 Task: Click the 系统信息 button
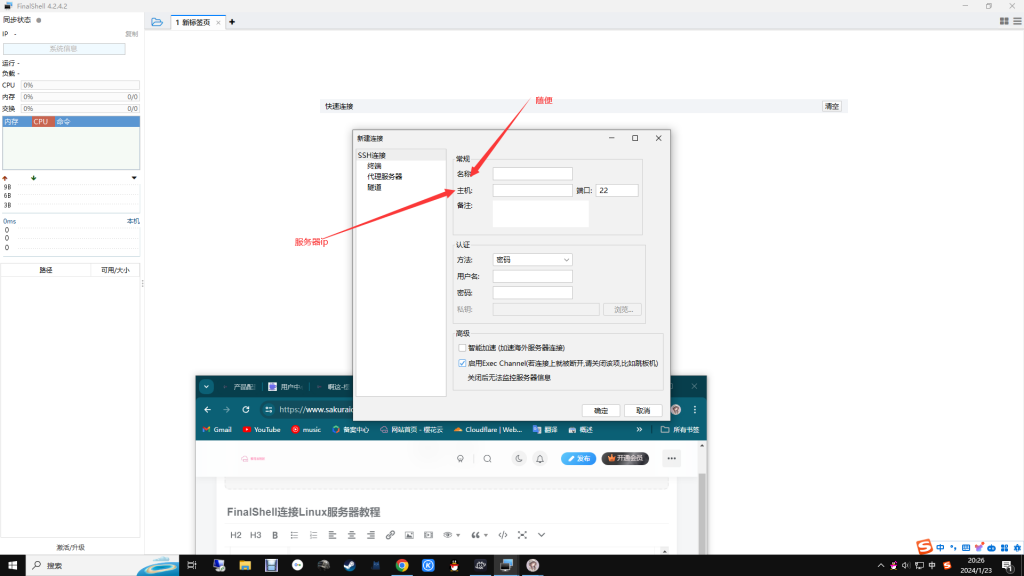(x=64, y=48)
